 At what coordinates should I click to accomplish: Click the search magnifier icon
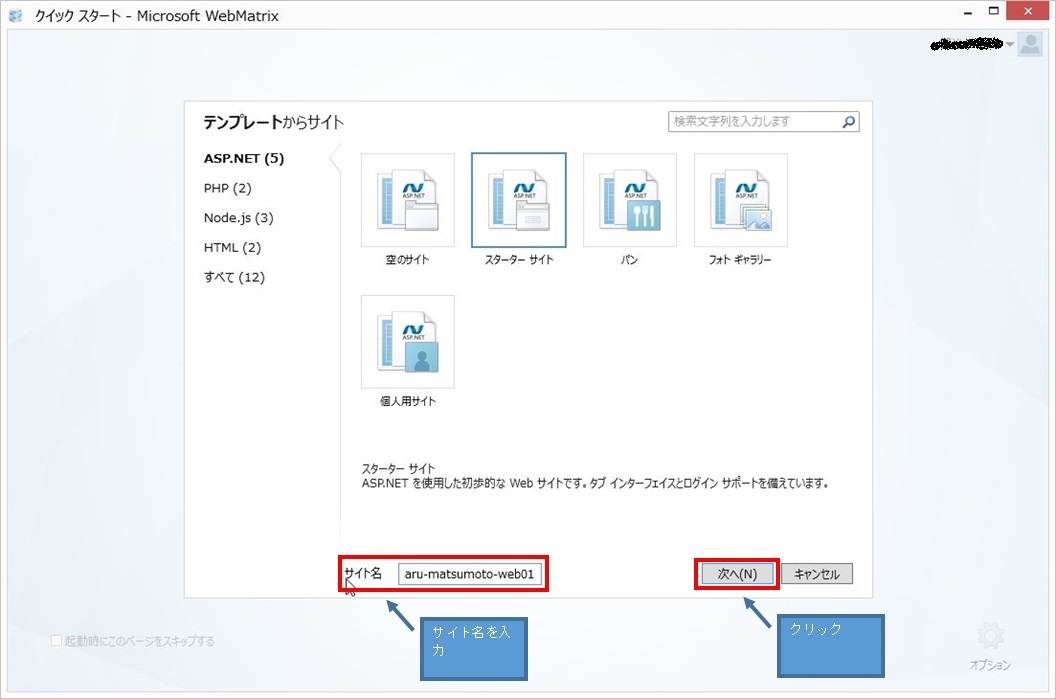click(849, 122)
